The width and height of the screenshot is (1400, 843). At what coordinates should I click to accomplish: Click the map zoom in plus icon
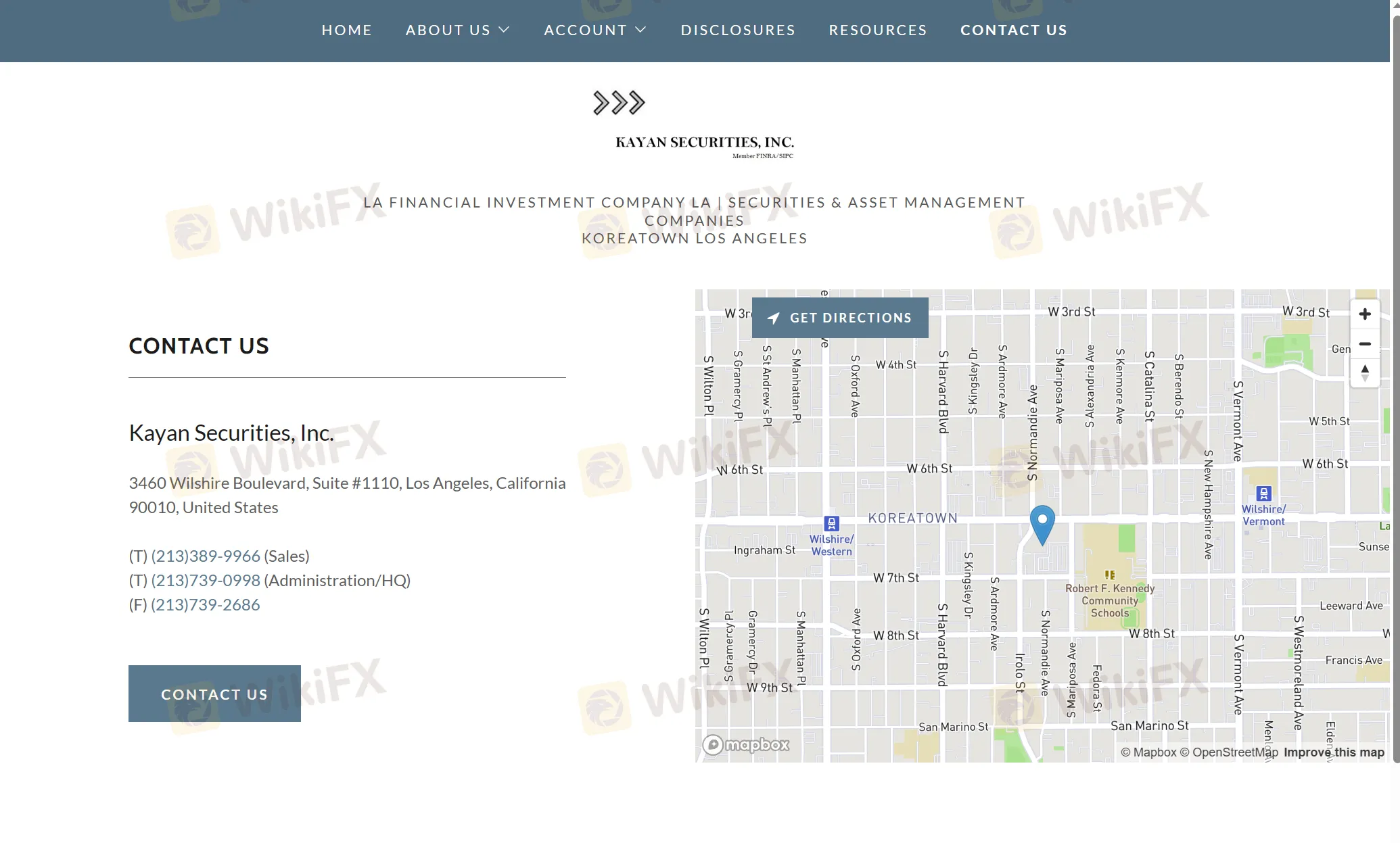coord(1365,314)
